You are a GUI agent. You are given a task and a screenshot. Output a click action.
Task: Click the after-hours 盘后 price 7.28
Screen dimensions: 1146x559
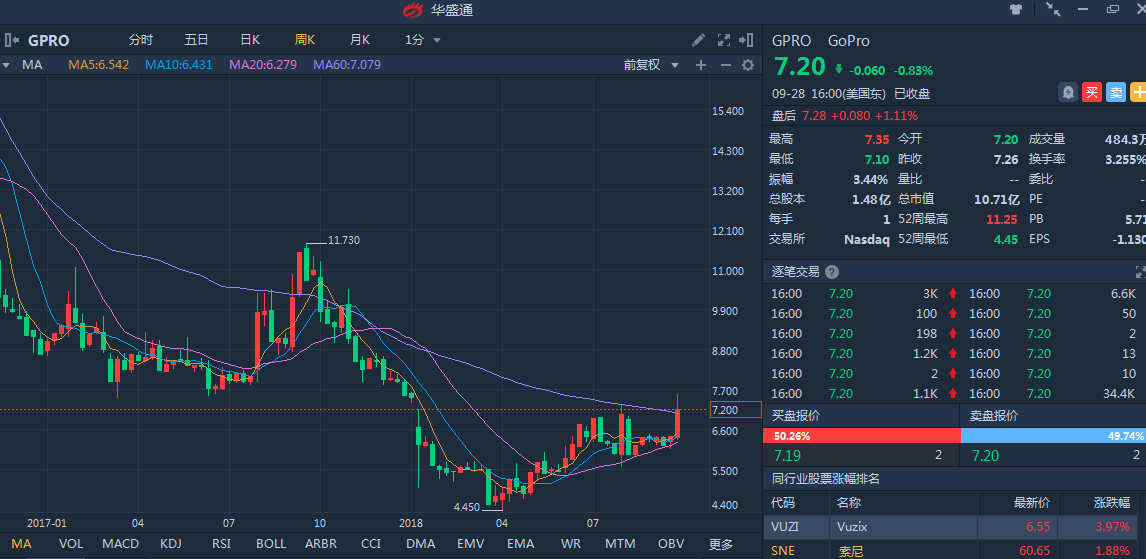pos(814,115)
